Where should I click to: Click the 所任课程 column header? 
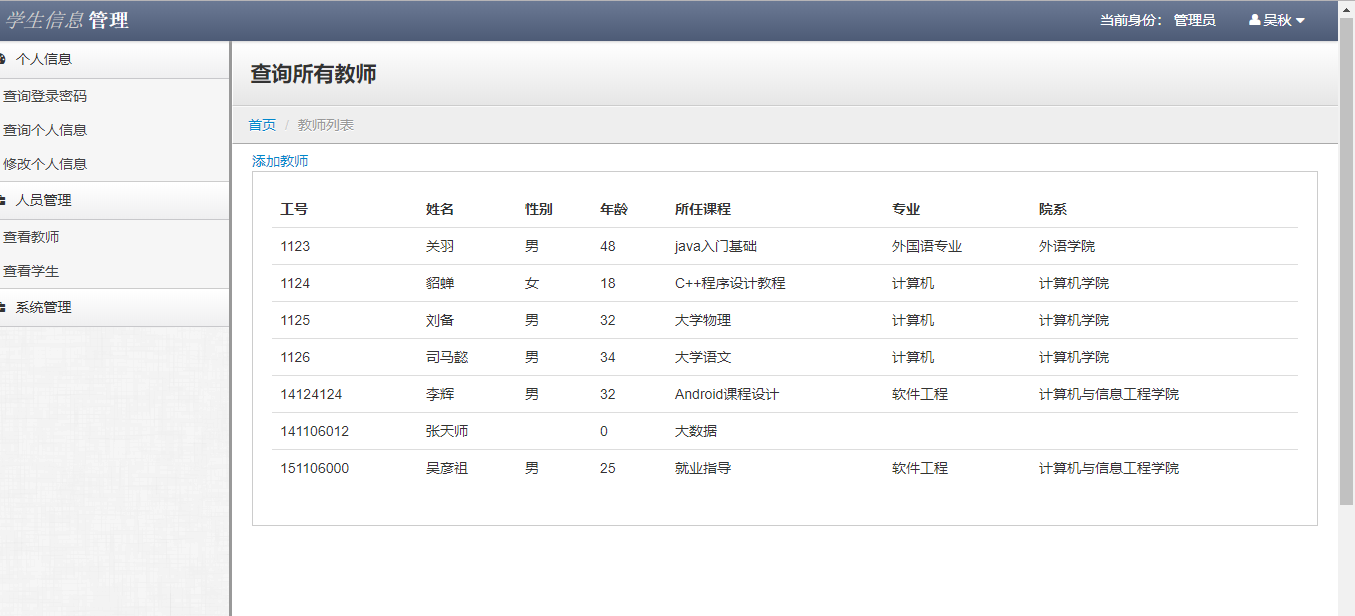(703, 209)
